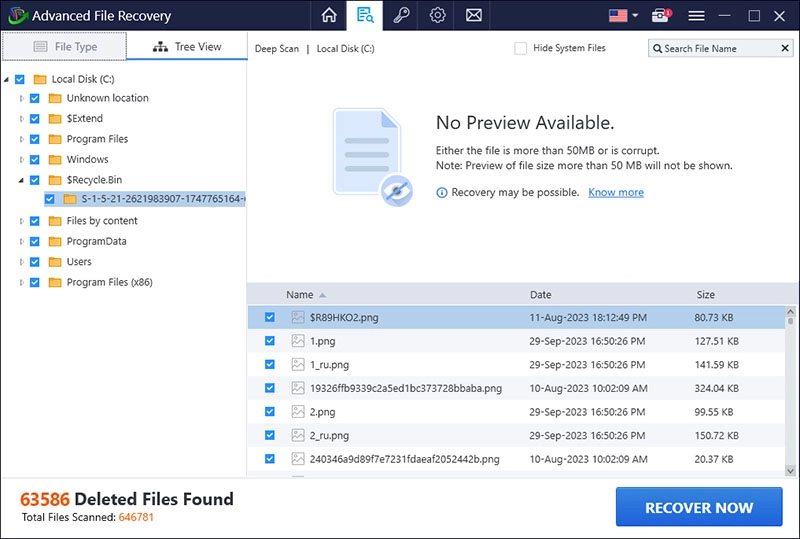Select the S-1-5-21-2621983907 folder label
The image size is (800, 539).
coord(163,199)
